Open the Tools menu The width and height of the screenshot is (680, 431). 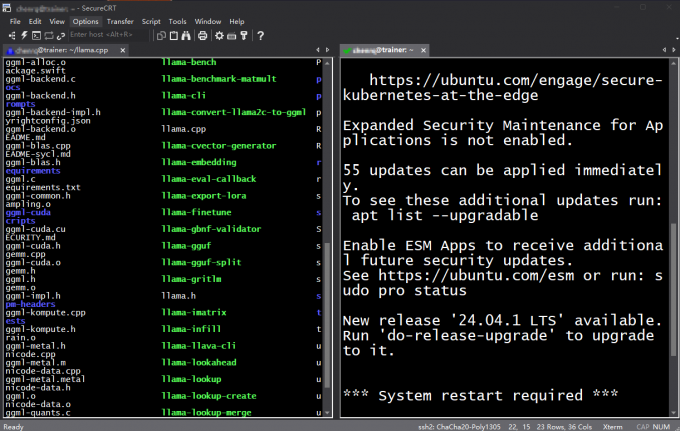(x=177, y=21)
